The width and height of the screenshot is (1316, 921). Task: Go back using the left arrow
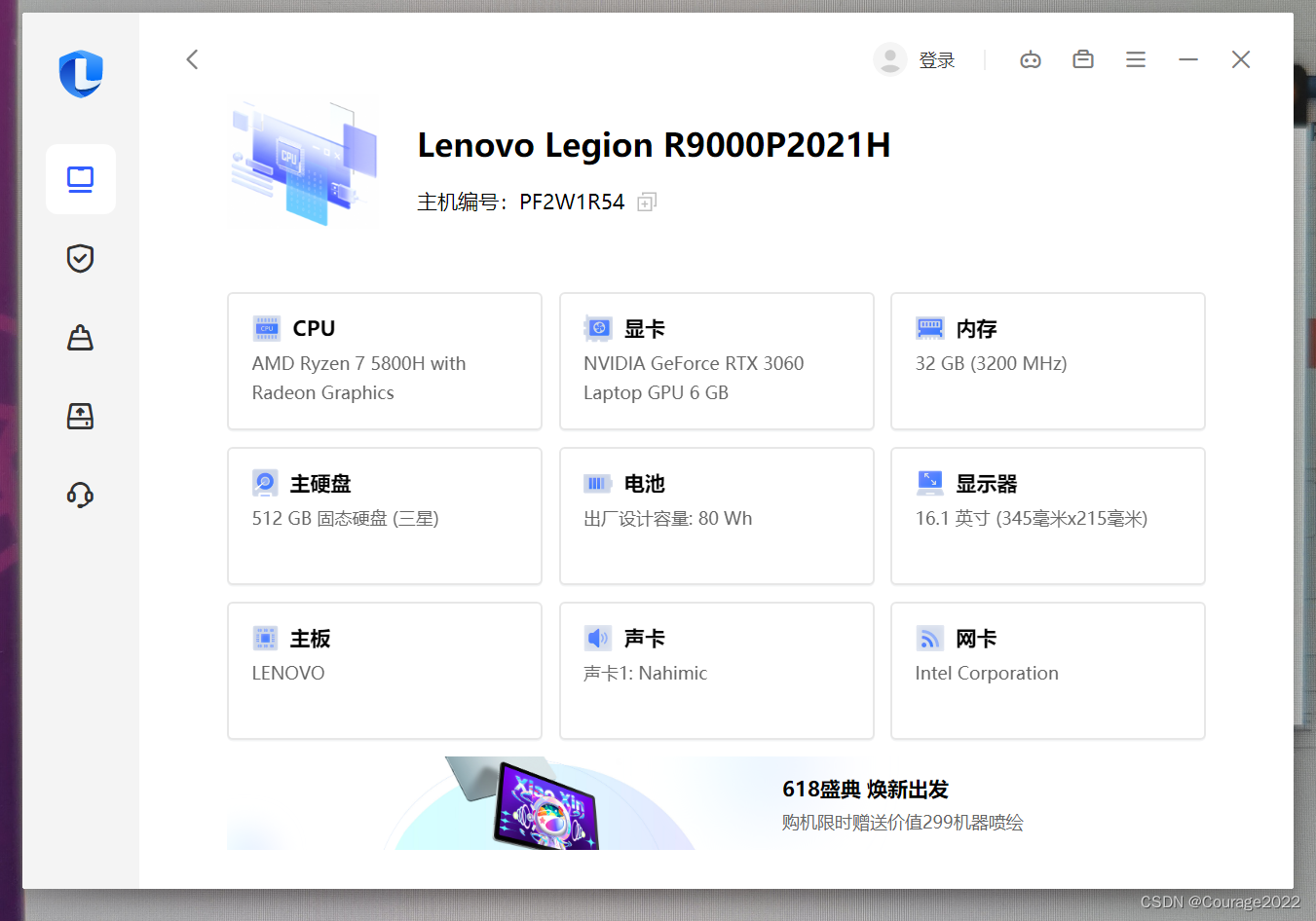192,59
